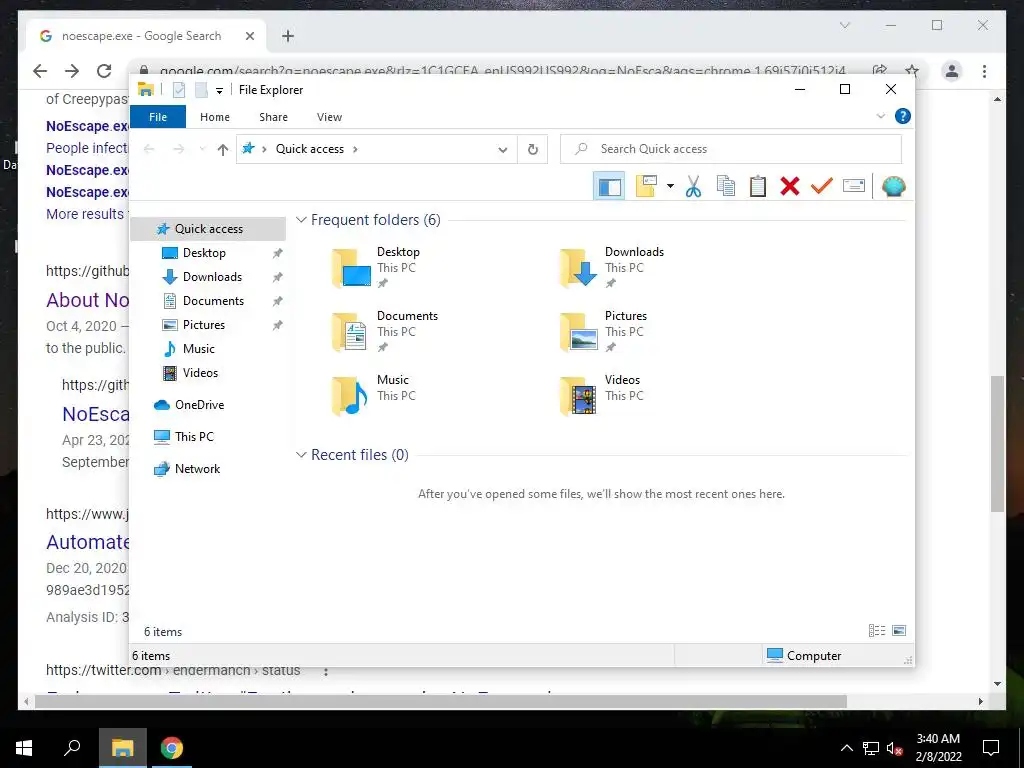
Task: Click Quick access in address bar
Action: (310, 149)
